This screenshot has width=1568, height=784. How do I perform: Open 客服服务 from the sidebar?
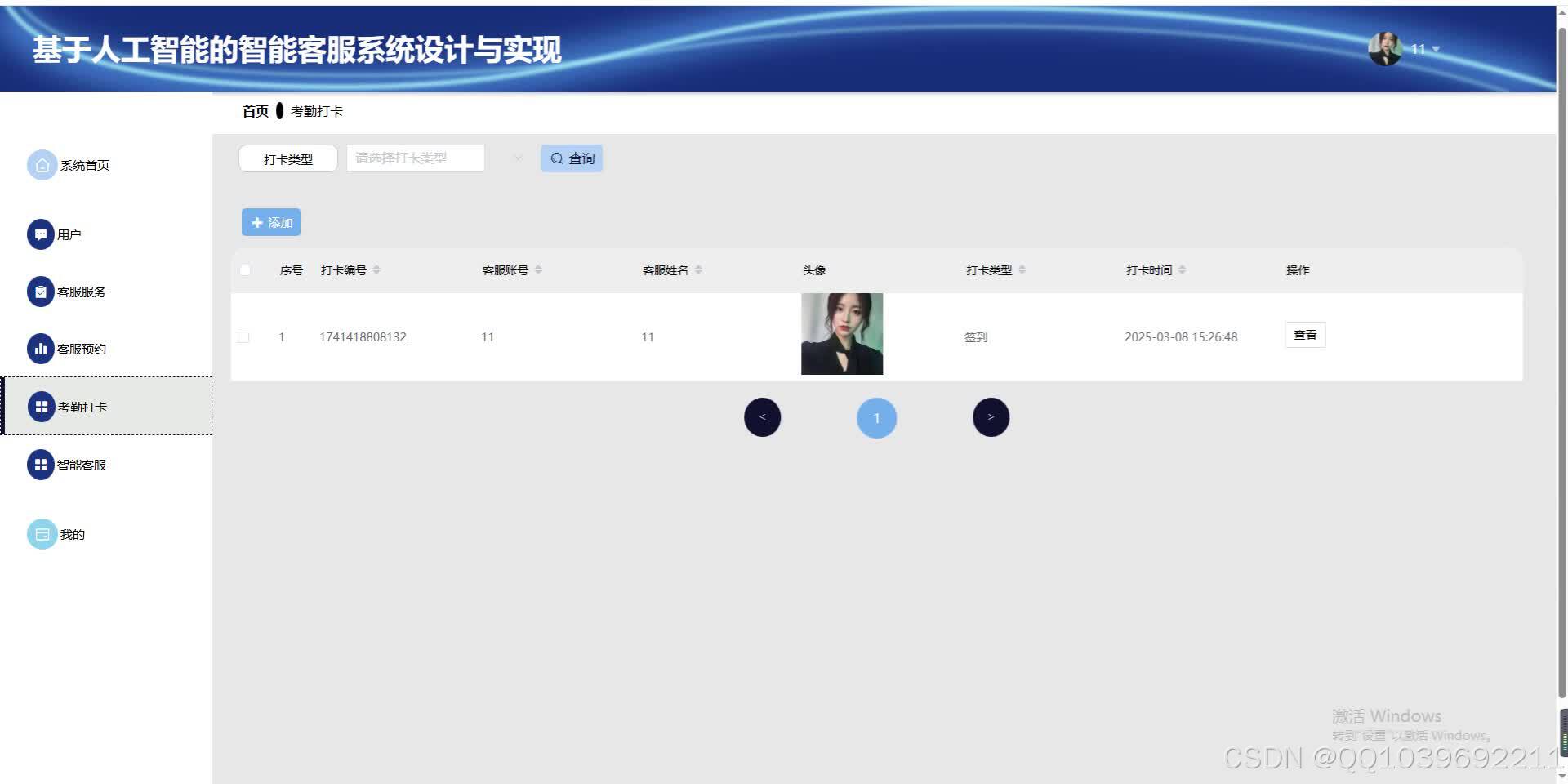[42, 291]
